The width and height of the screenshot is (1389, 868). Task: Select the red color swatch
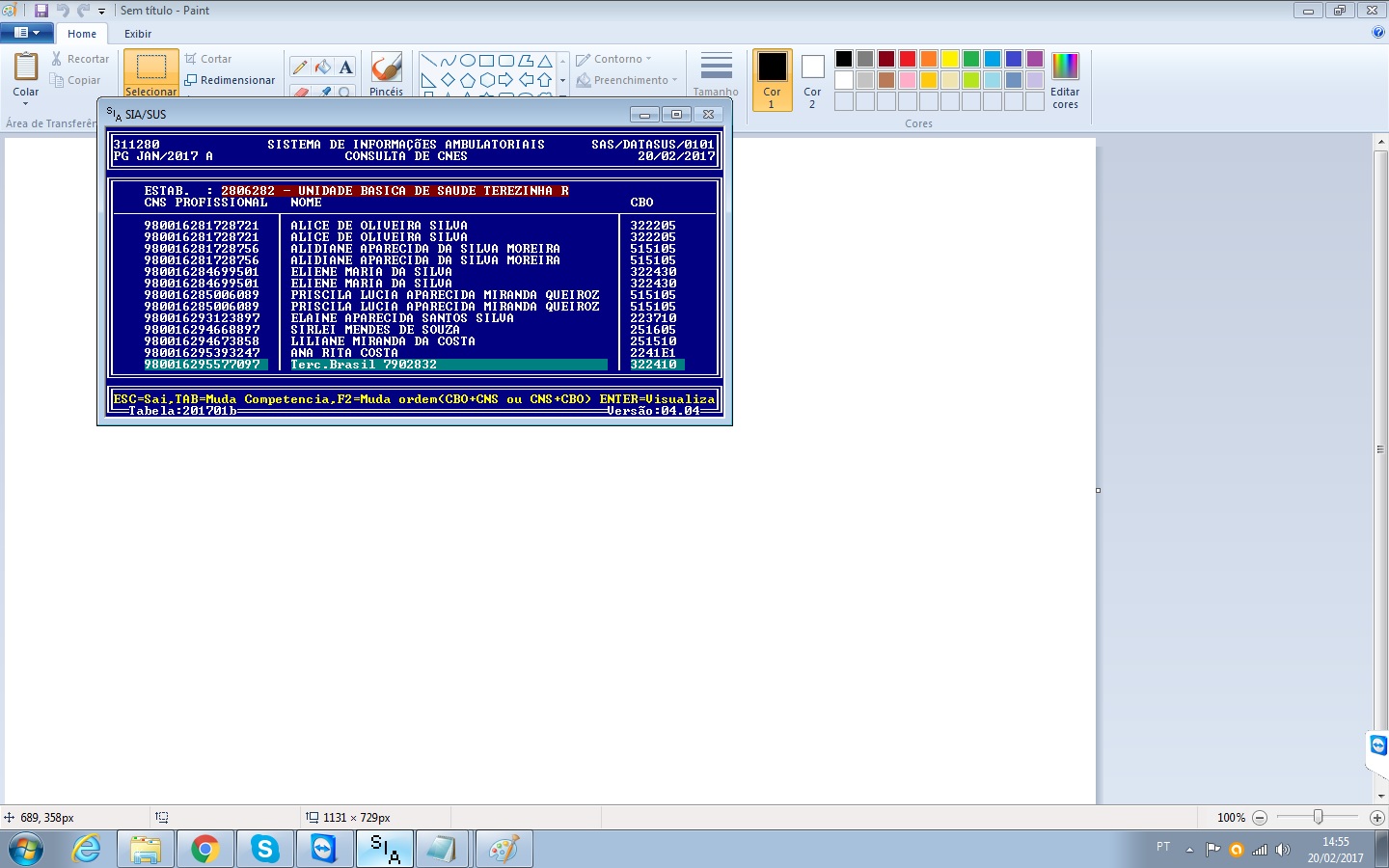(x=908, y=59)
